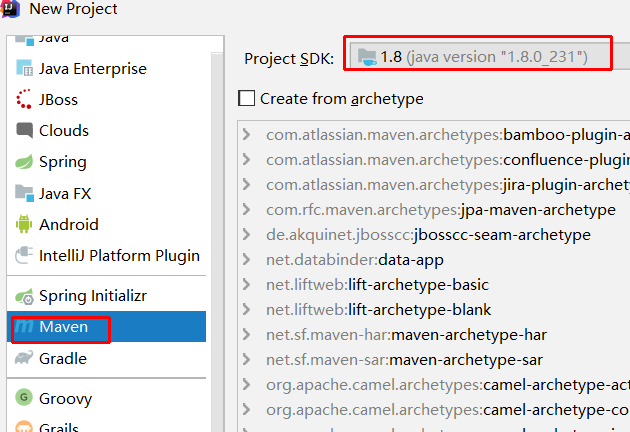Select Android project type

(x=106, y=224)
